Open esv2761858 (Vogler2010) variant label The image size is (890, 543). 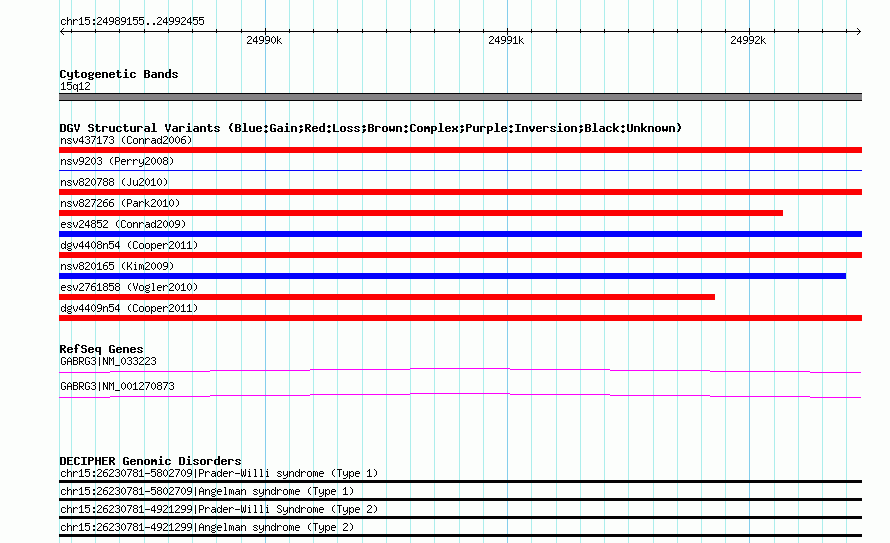tap(129, 287)
